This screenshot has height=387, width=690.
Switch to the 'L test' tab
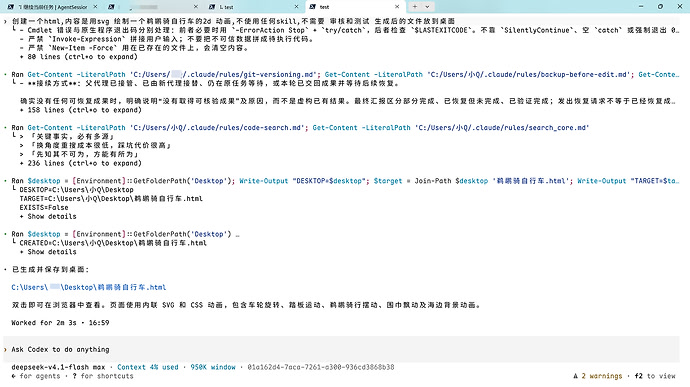(x=254, y=7)
